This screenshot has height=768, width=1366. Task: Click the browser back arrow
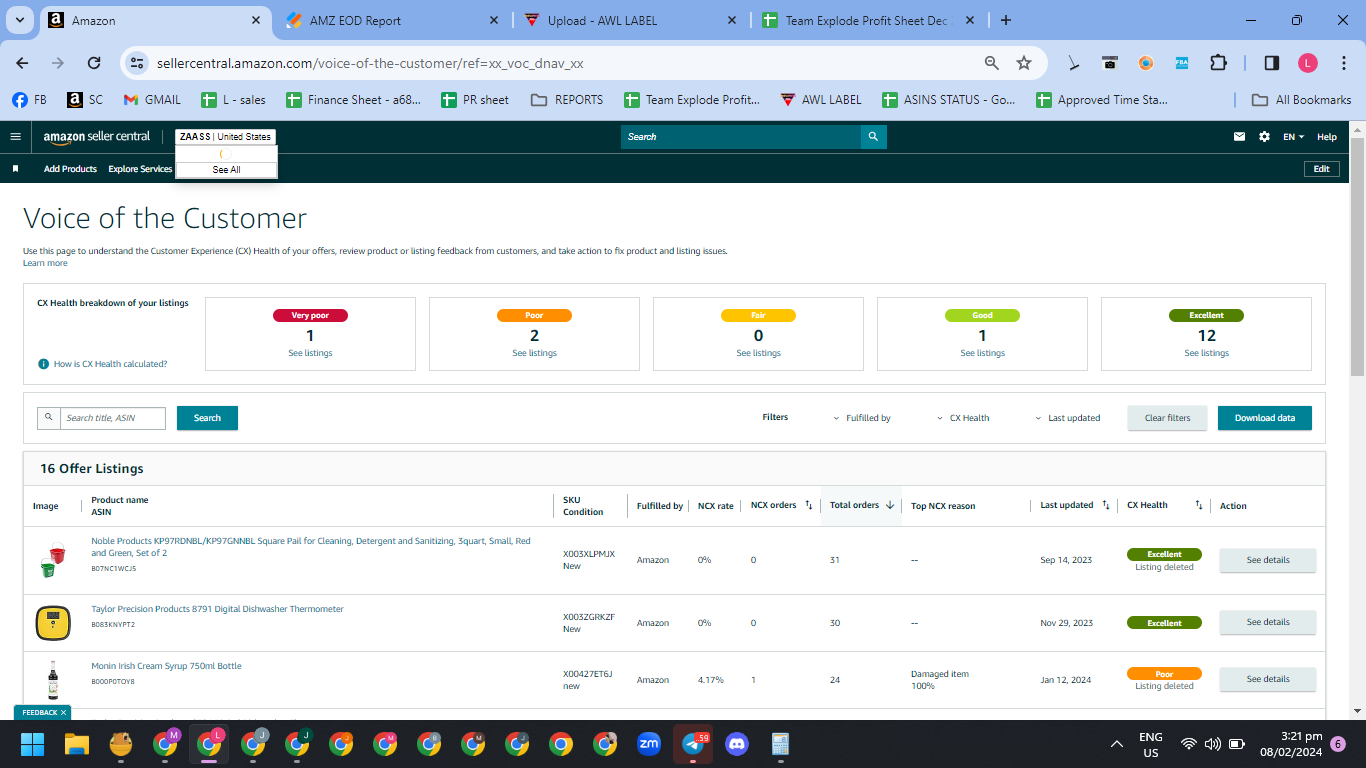pos(22,63)
